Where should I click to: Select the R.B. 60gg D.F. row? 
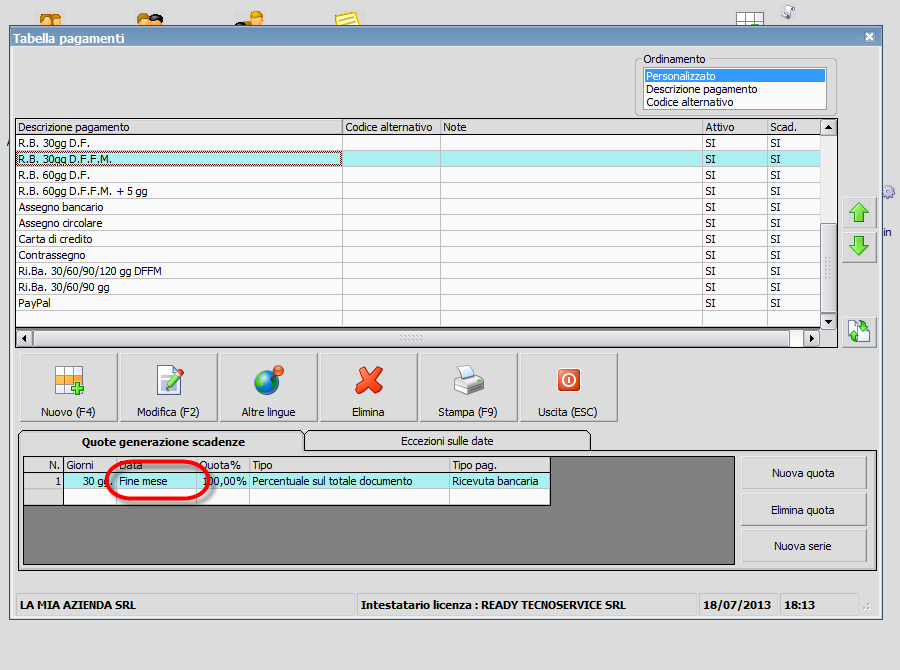pos(418,175)
